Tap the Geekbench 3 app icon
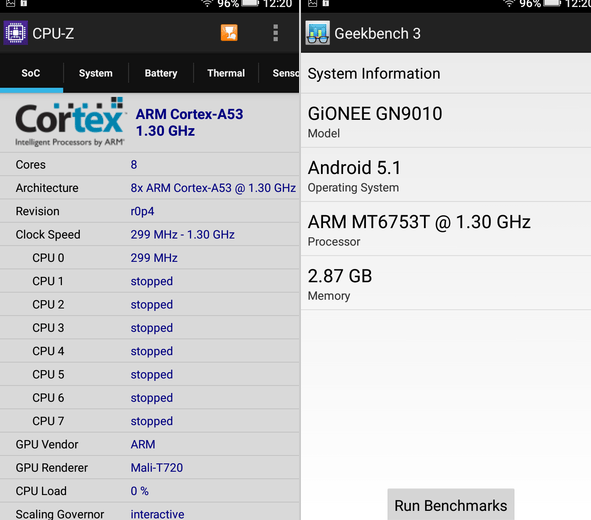 [x=318, y=33]
